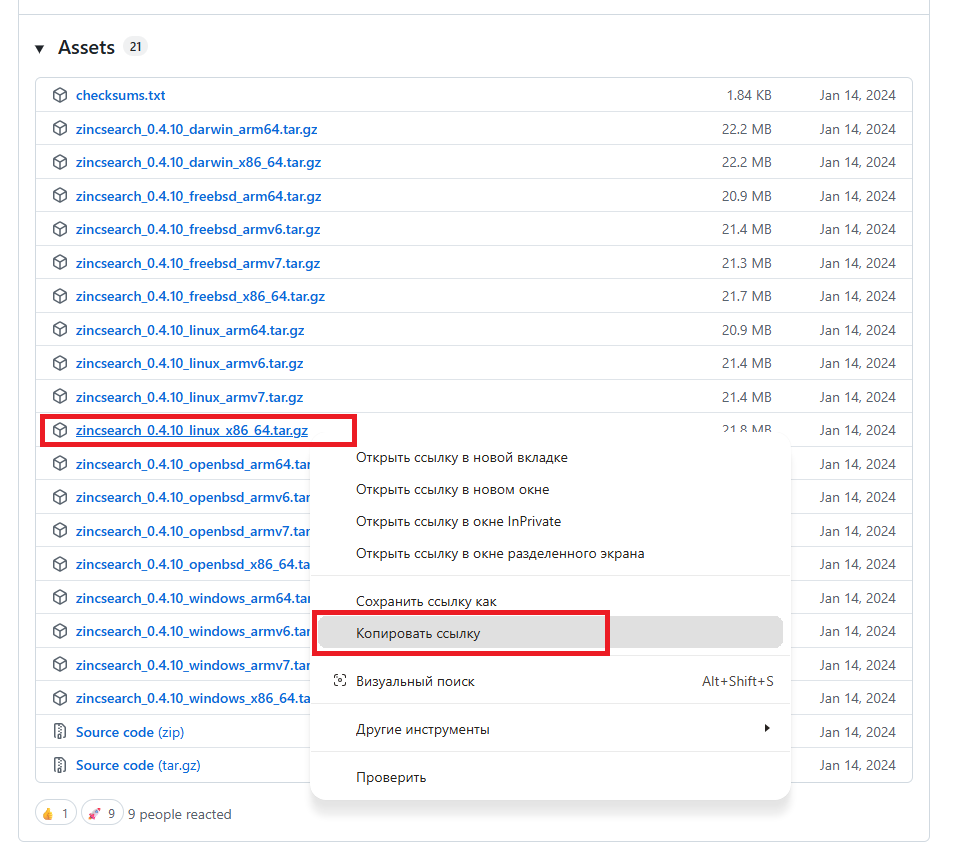Collapse the Assets section triangle
The width and height of the screenshot is (980, 856).
(x=39, y=48)
